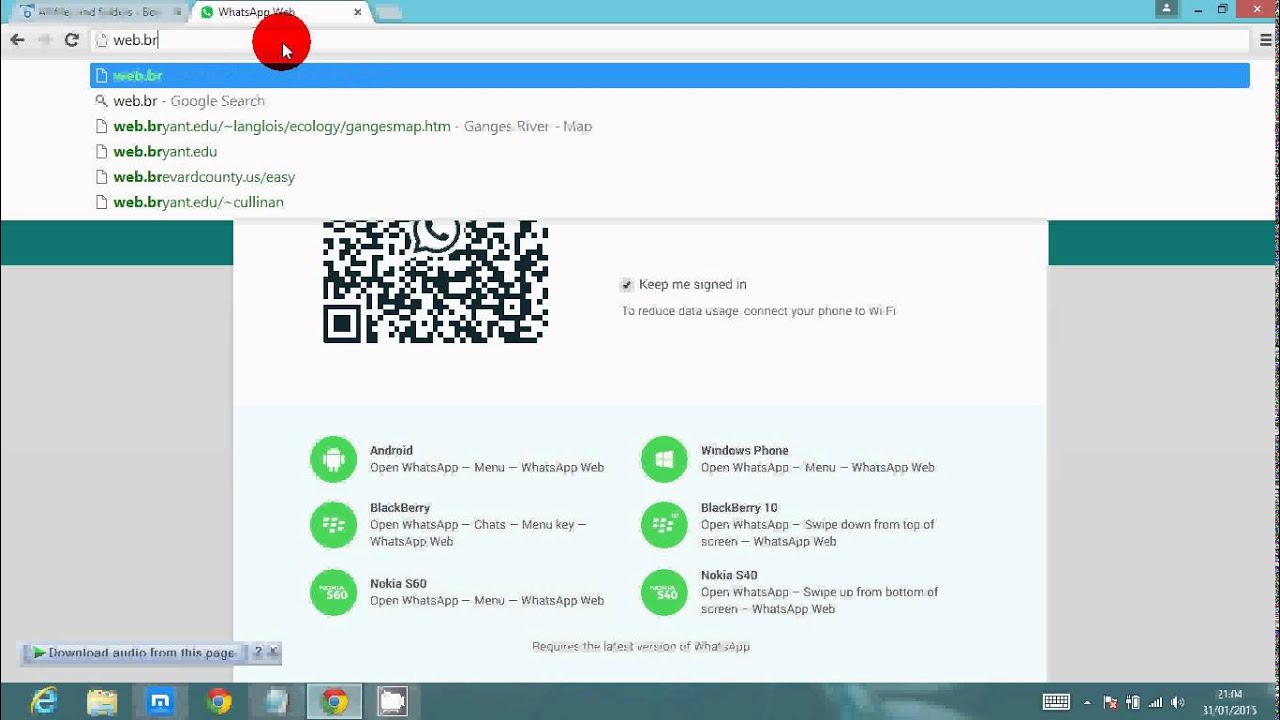Viewport: 1280px width, 720px height.
Task: Click the BlackBerry 10 heading text
Action: point(739,508)
